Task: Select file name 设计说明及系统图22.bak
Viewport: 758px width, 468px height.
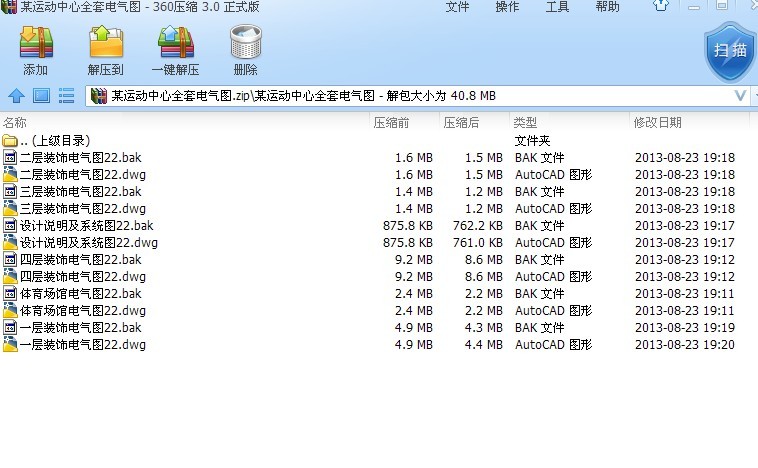Action: (x=87, y=226)
